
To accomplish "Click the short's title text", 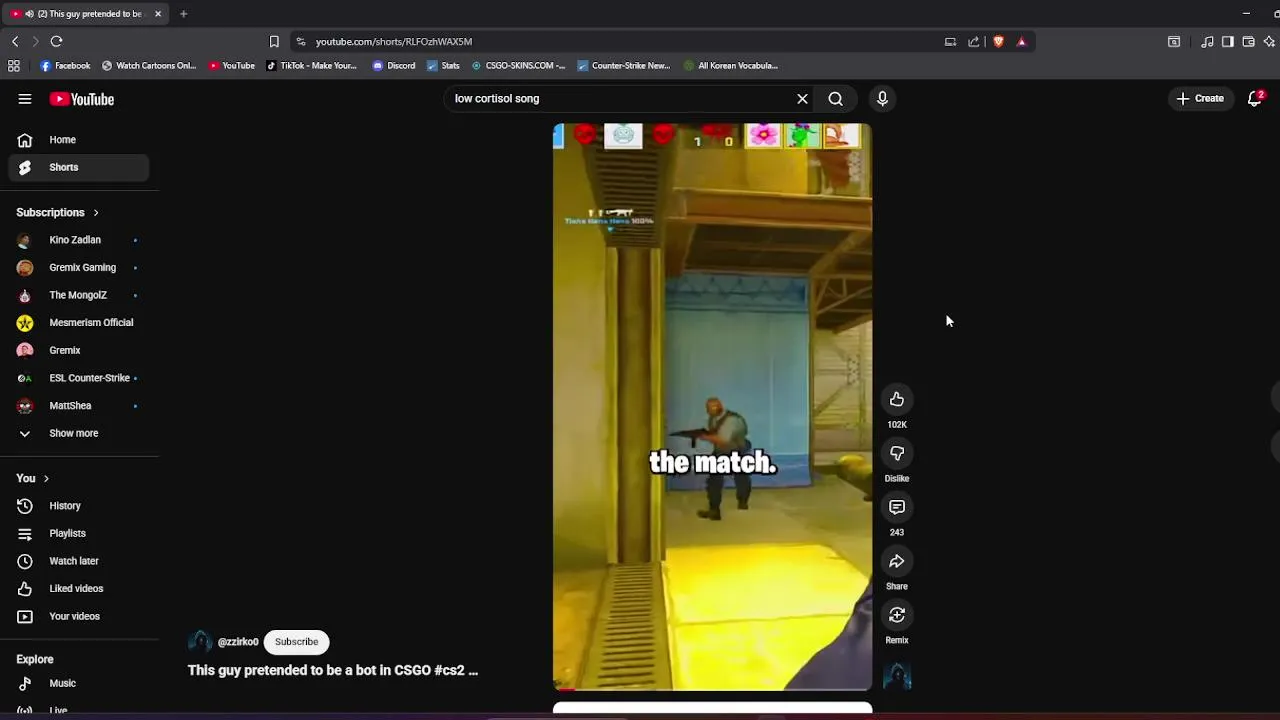I will [333, 671].
